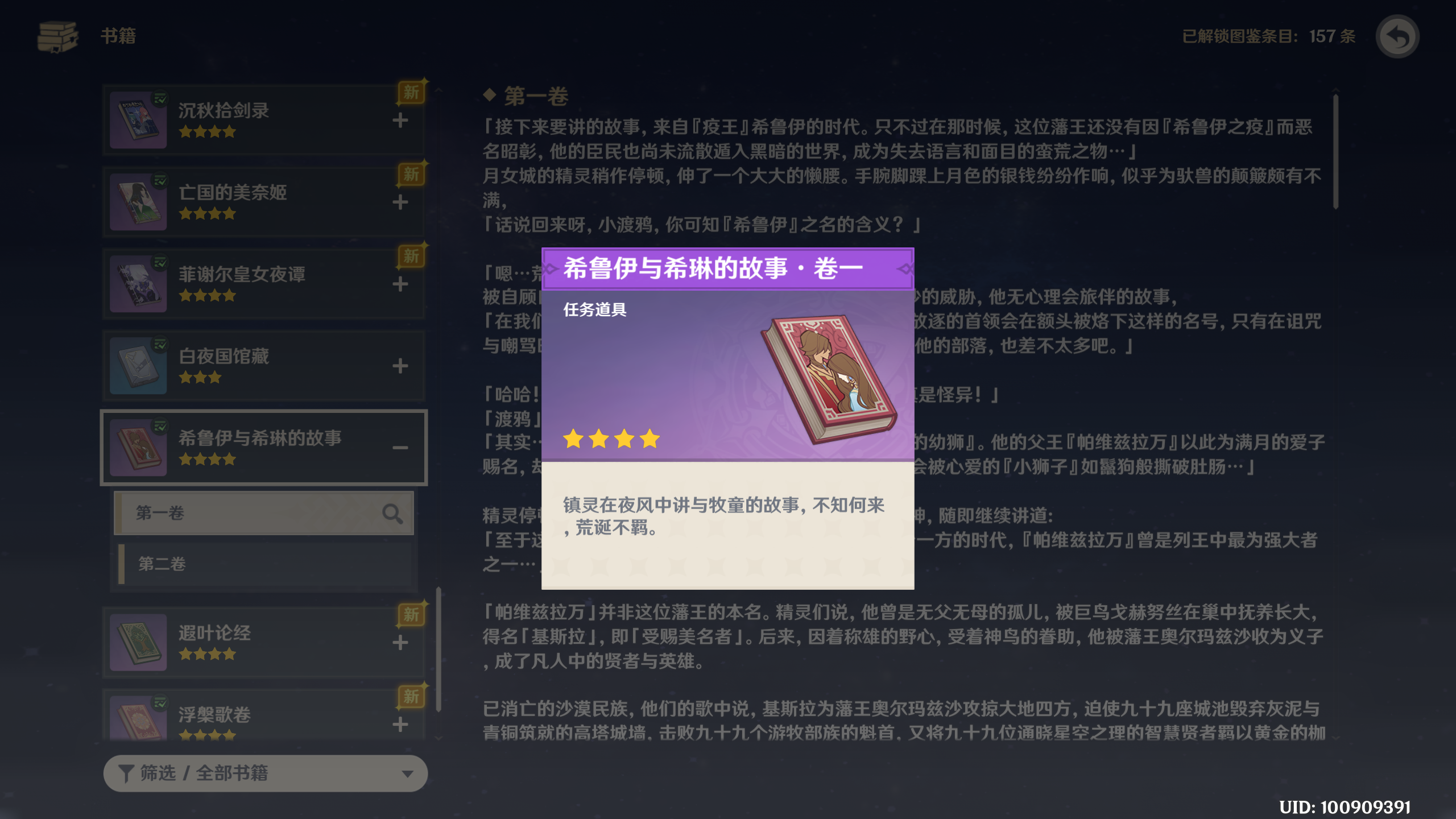
Task: Select the 第二卷 volume entry
Action: pyautogui.click(x=264, y=564)
